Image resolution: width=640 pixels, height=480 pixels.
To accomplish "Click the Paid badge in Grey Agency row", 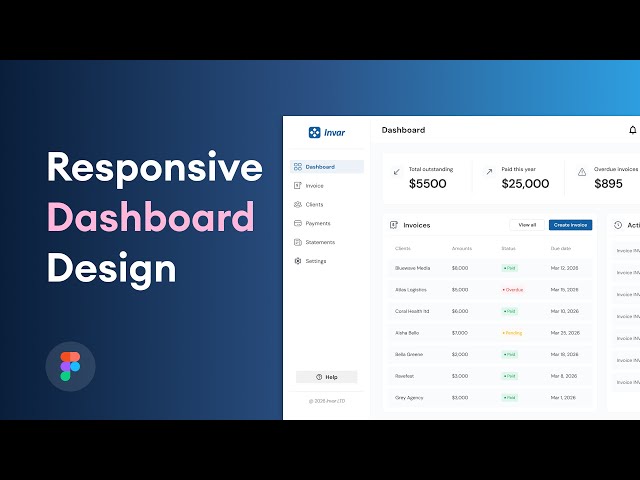I will pyautogui.click(x=509, y=398).
